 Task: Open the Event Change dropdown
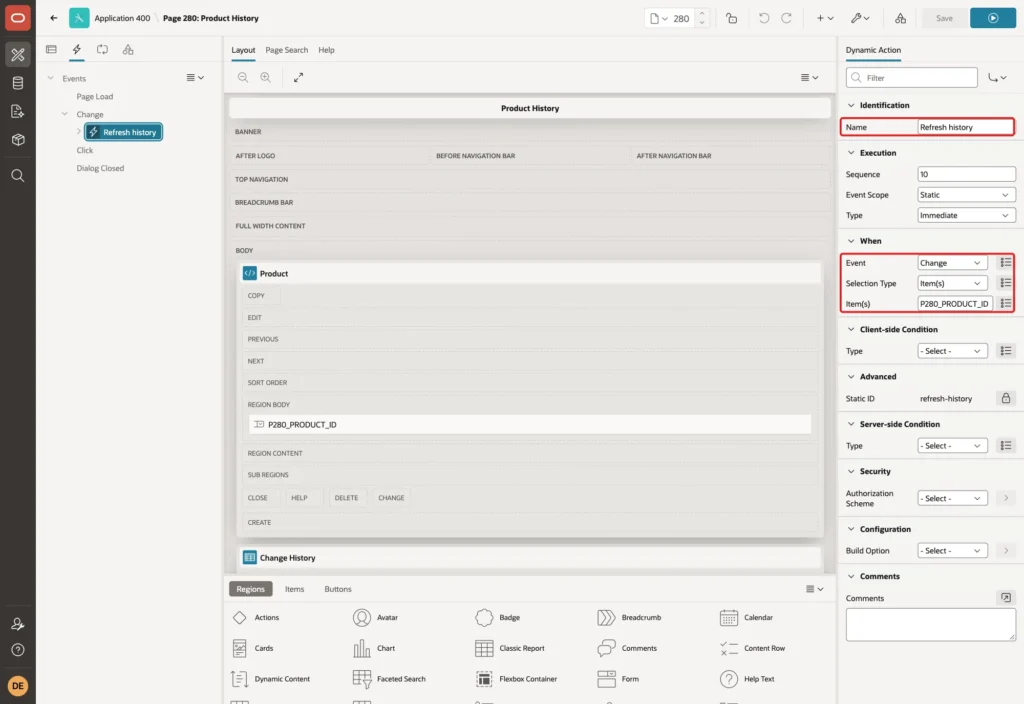[x=952, y=263]
